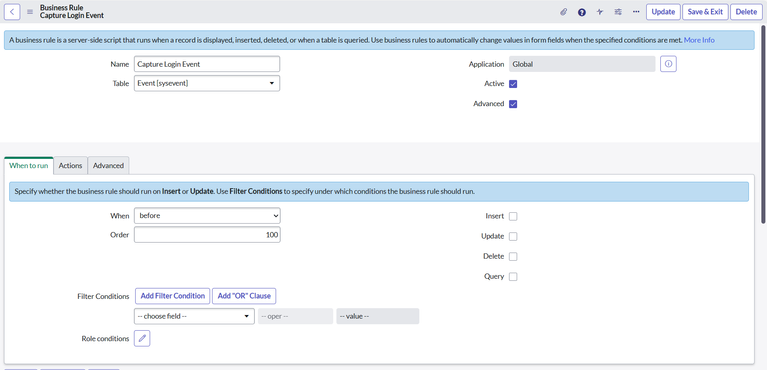Image resolution: width=767 pixels, height=370 pixels.
Task: Open attachments via the paperclip icon
Action: (564, 12)
